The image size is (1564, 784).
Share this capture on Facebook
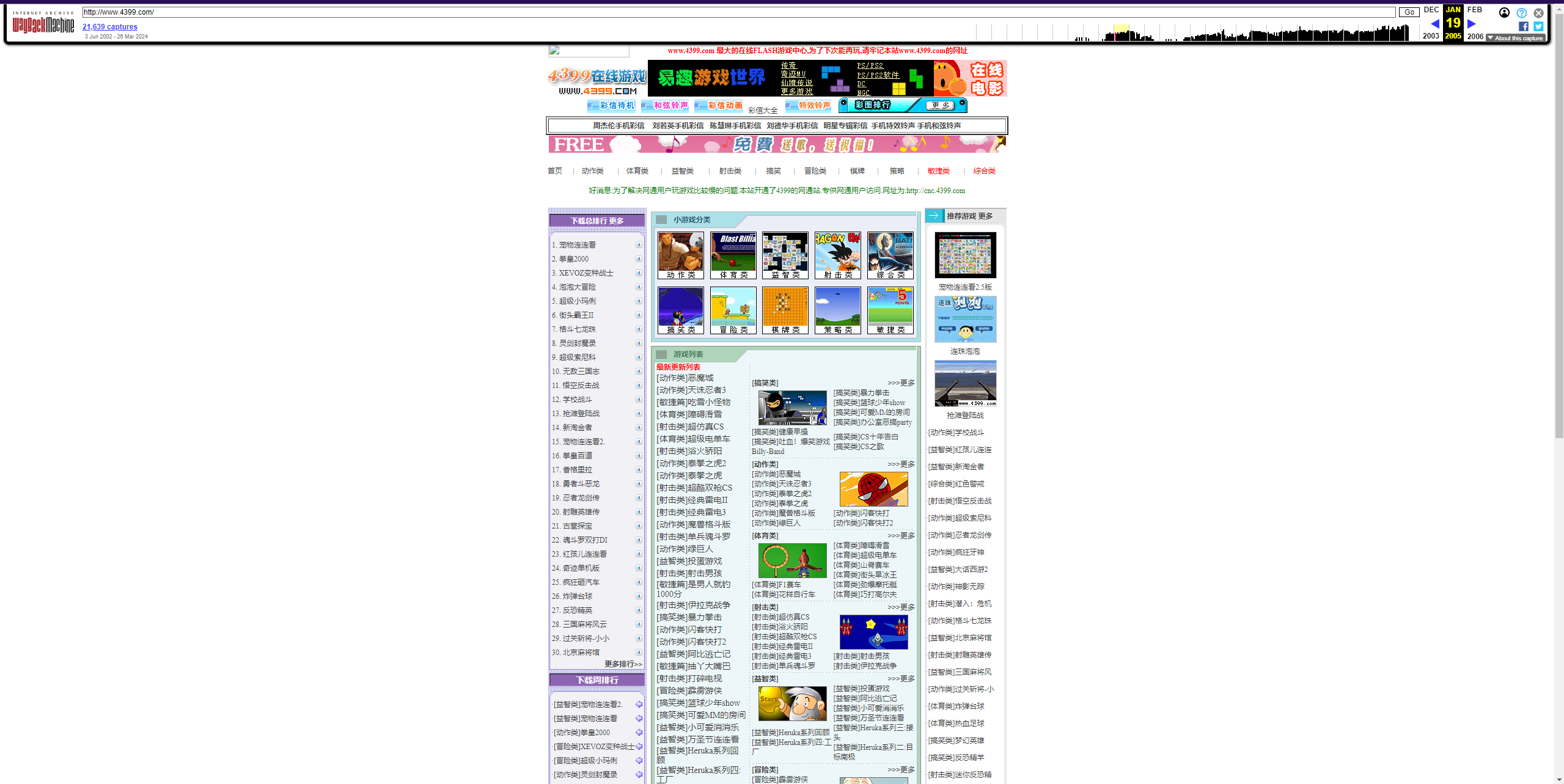click(x=1523, y=26)
